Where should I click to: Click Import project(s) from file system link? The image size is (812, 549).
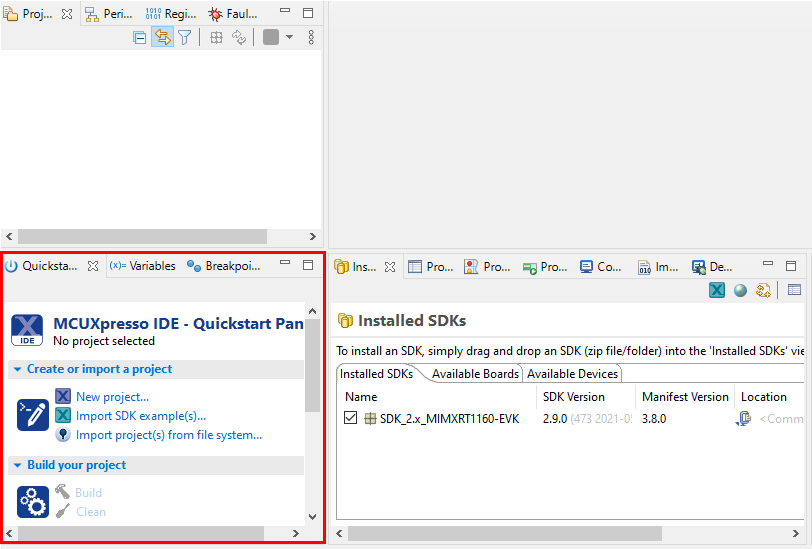click(168, 435)
